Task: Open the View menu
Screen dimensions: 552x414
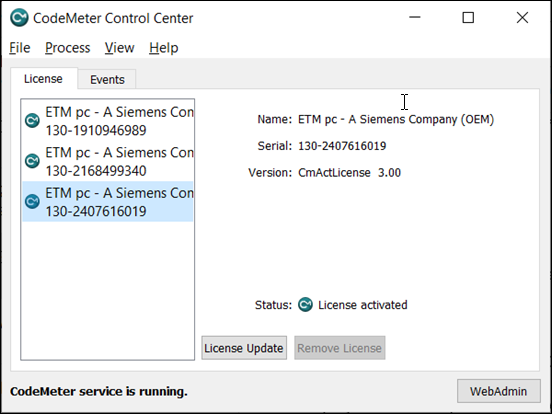Action: 119,48
